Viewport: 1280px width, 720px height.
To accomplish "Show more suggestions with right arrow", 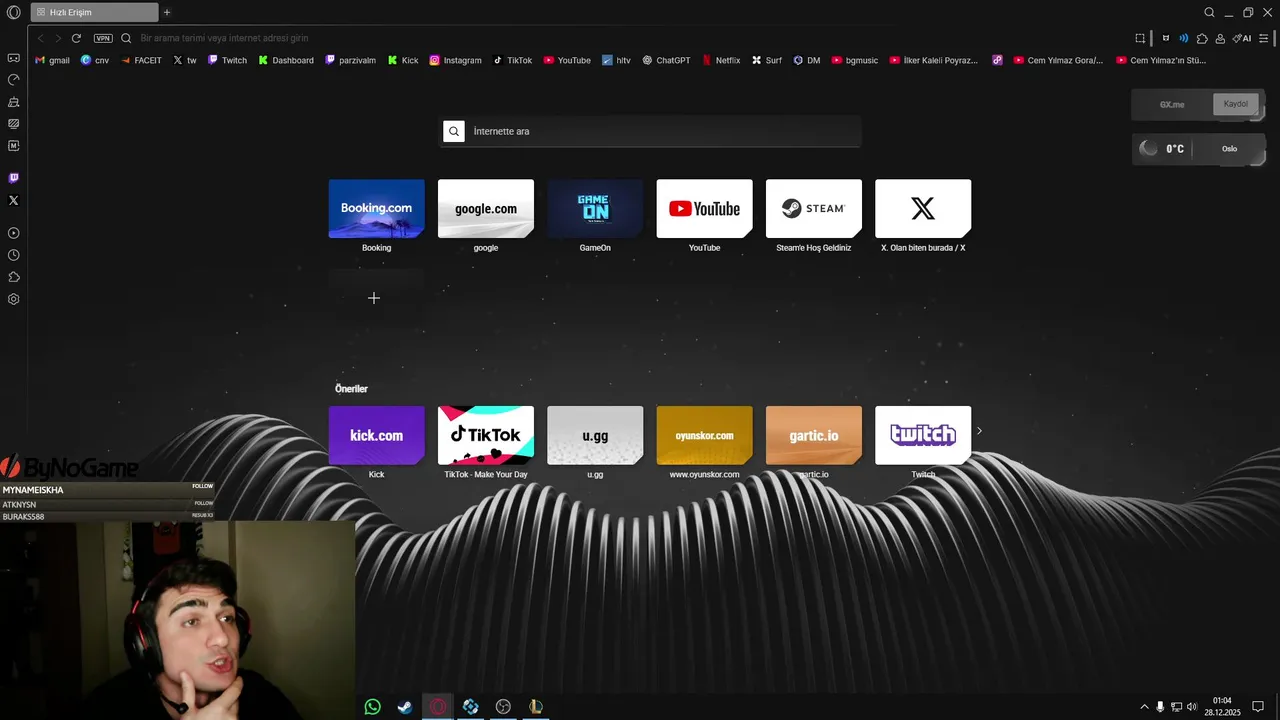I will (979, 431).
